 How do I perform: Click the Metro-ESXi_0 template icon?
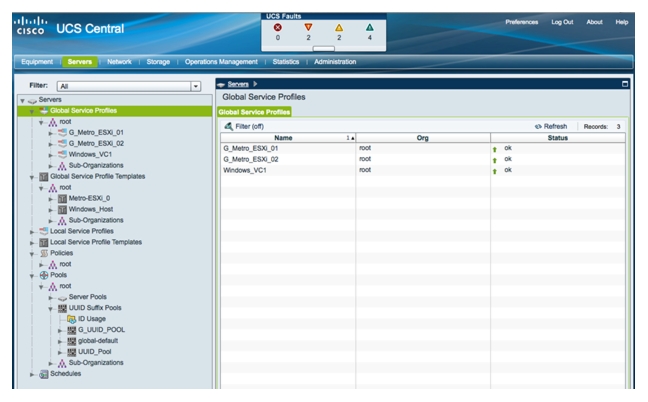pos(62,199)
